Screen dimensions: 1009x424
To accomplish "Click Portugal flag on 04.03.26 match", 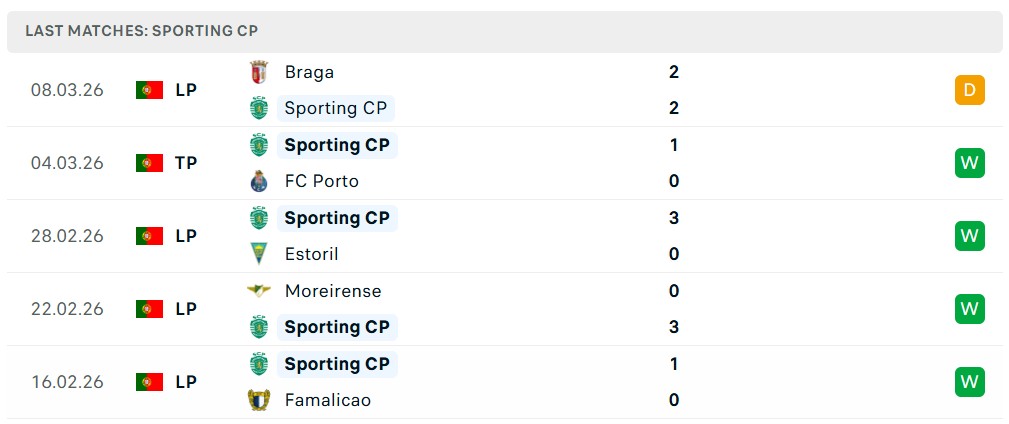I will click(x=149, y=163).
